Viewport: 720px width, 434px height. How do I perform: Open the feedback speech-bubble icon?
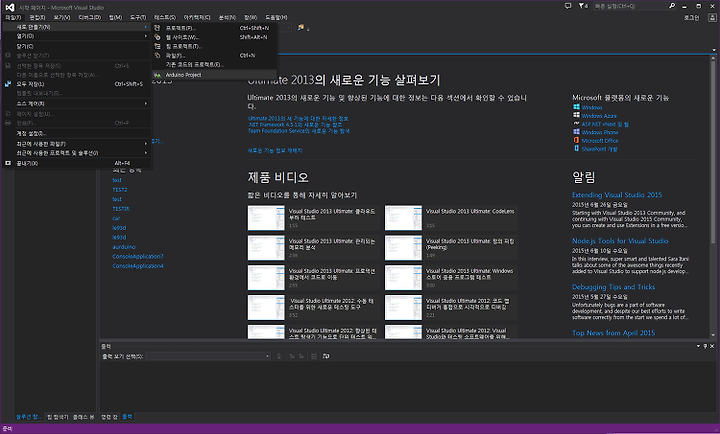tap(568, 6)
